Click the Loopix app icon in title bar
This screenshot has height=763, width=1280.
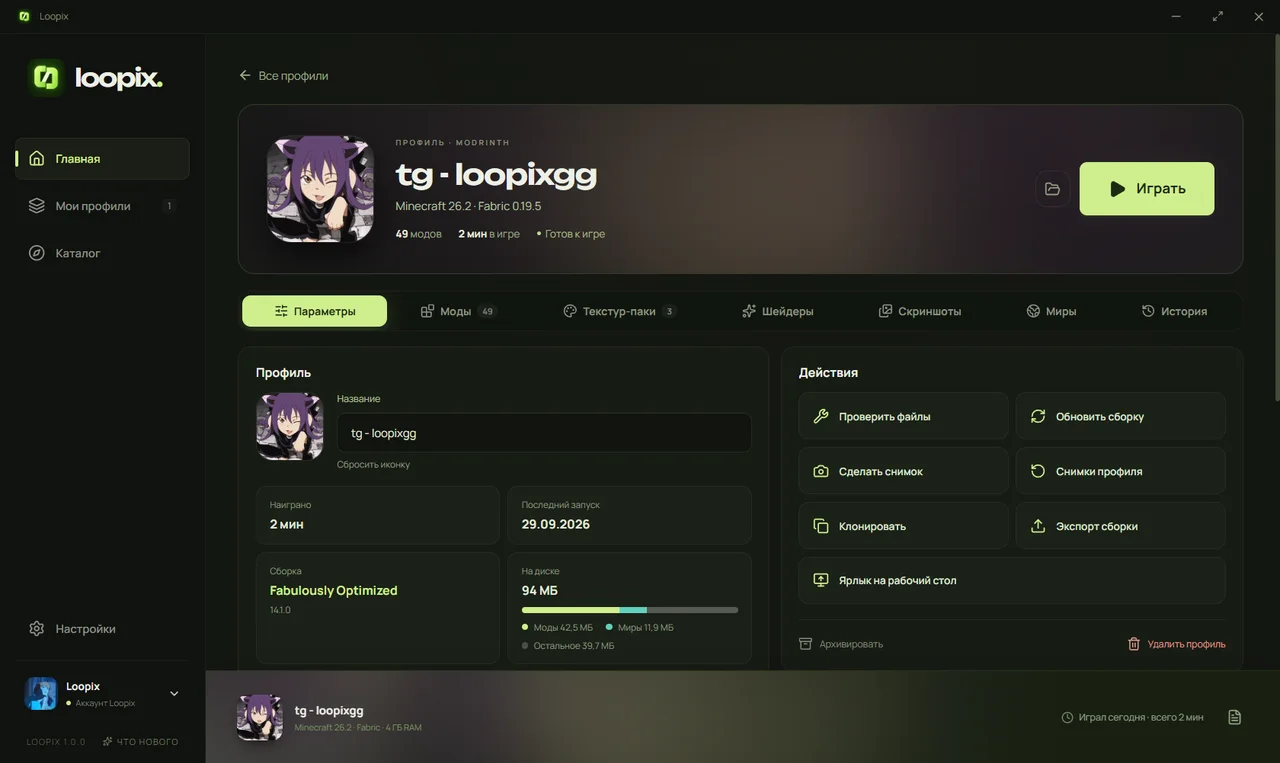24,16
